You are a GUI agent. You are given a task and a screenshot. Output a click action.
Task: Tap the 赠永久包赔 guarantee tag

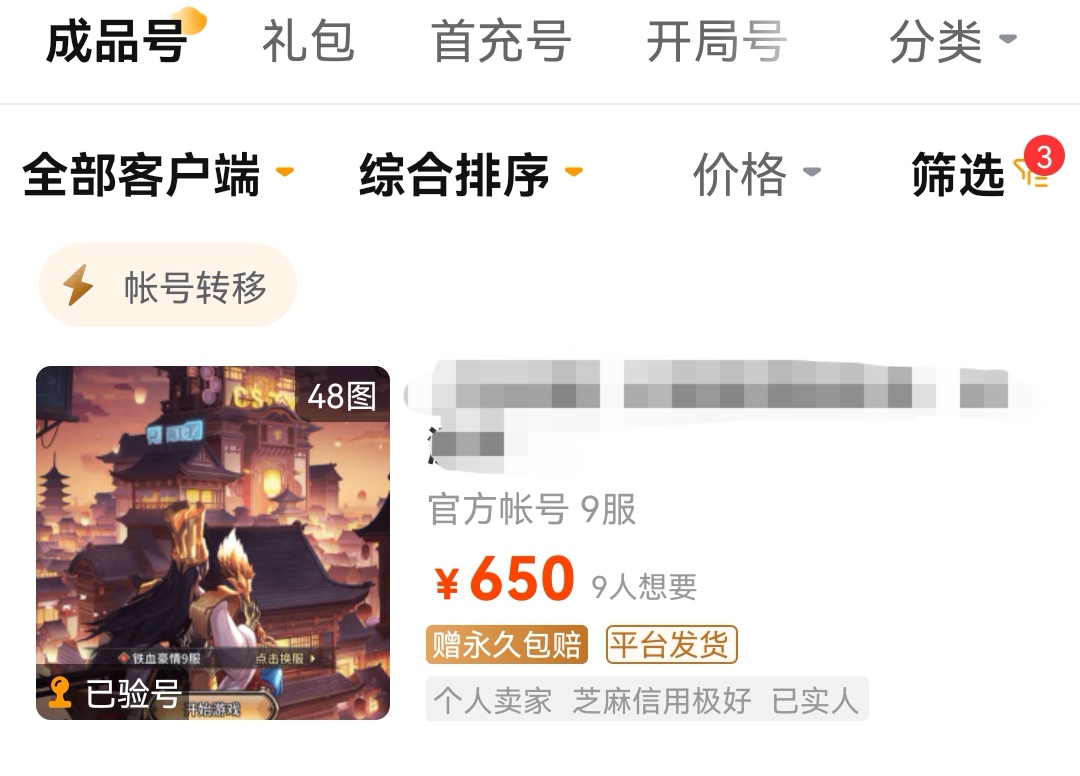point(507,644)
